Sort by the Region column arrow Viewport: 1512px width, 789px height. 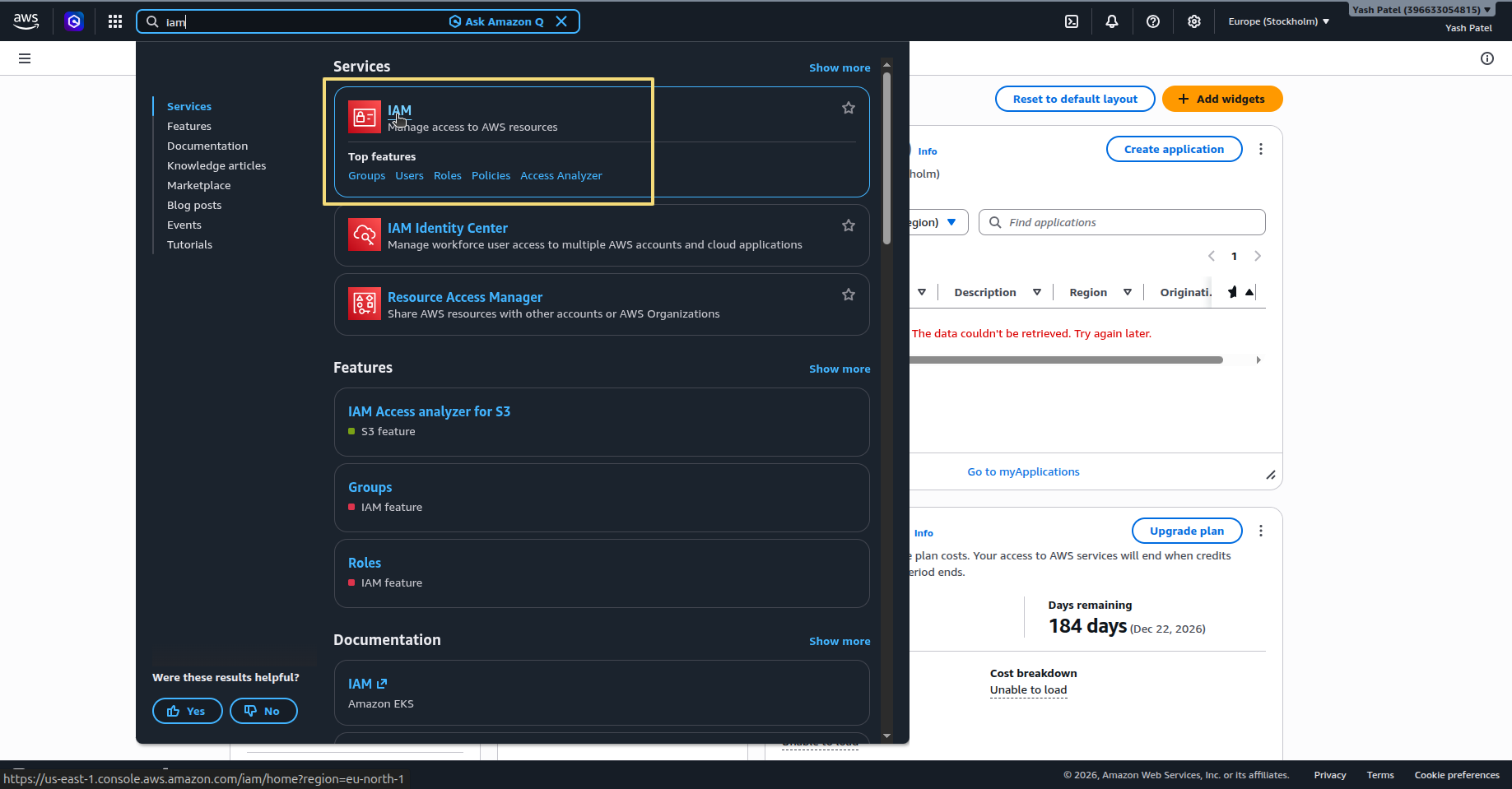coord(1128,292)
